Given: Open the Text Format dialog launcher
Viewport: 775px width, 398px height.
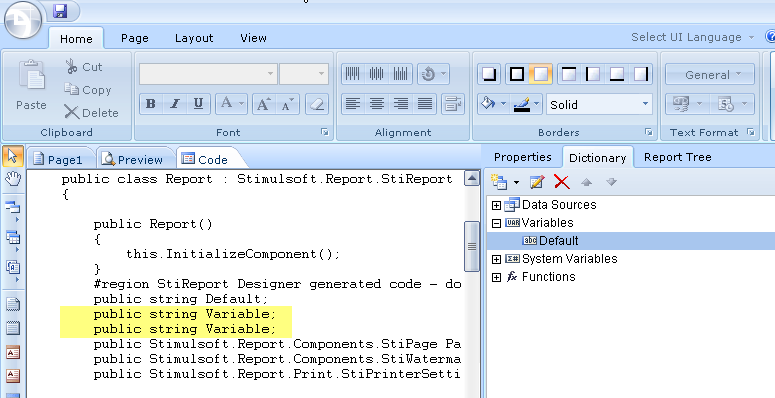Looking at the screenshot, I should coord(751,132).
